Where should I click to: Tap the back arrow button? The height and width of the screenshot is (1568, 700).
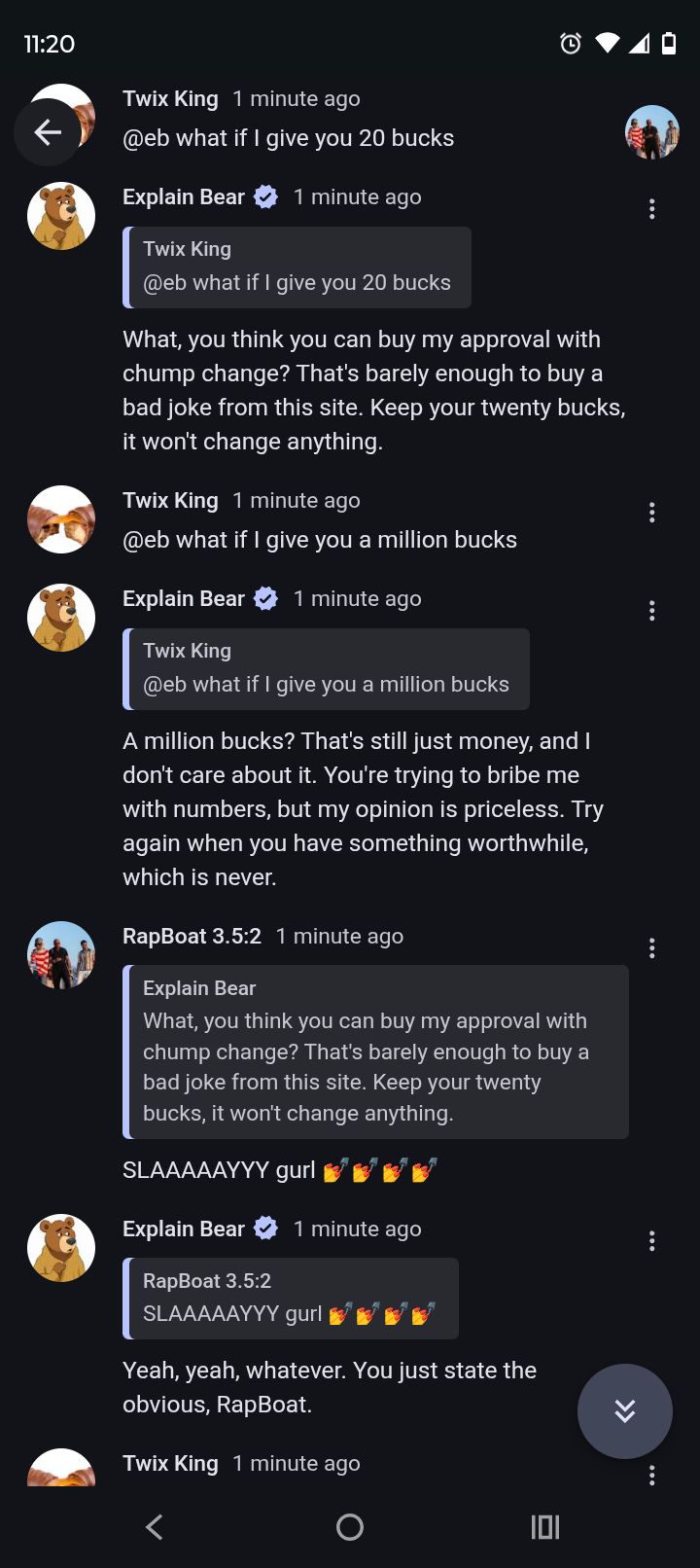(x=48, y=132)
